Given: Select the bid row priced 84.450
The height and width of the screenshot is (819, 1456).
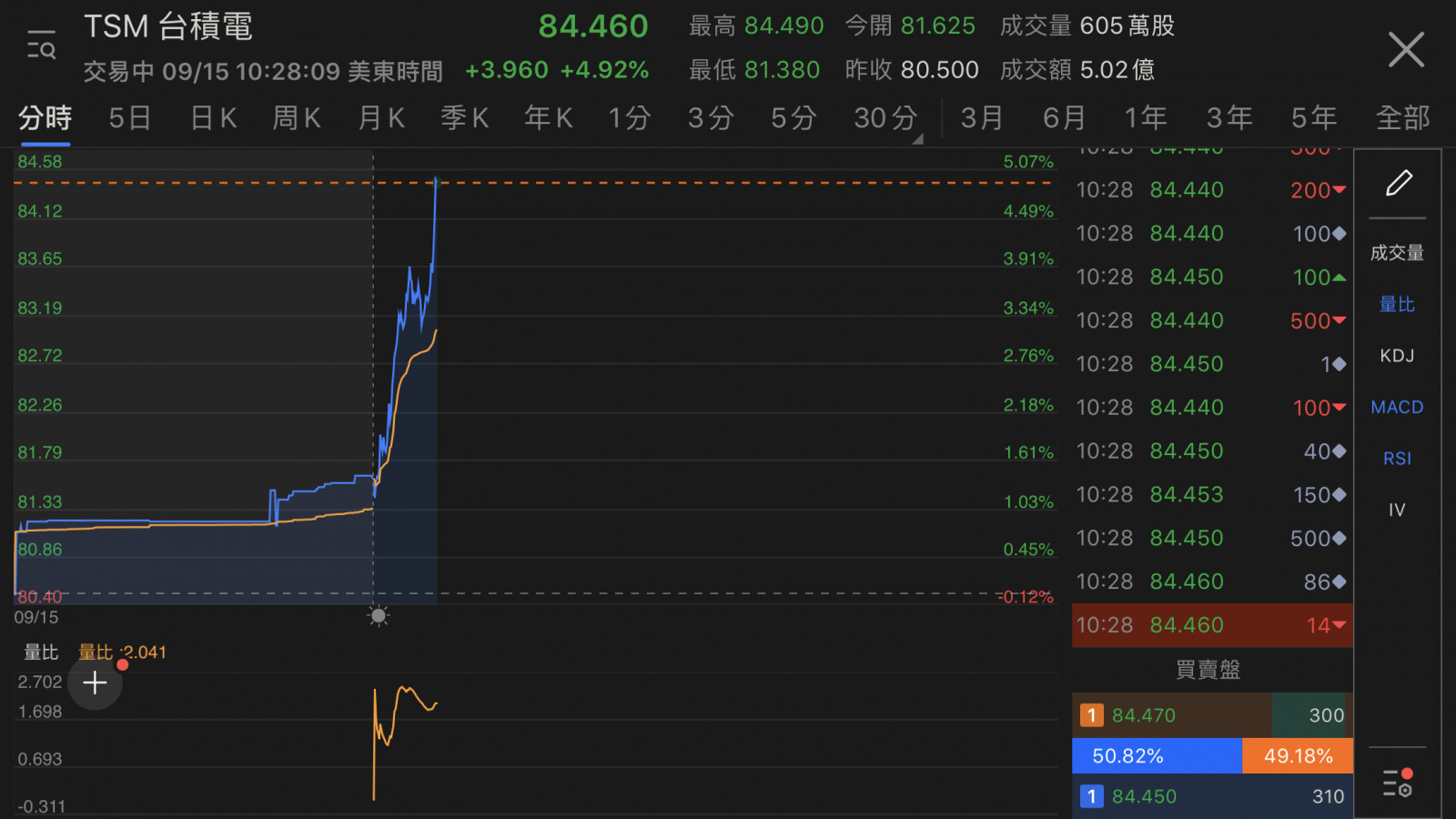Looking at the screenshot, I should (x=1212, y=796).
